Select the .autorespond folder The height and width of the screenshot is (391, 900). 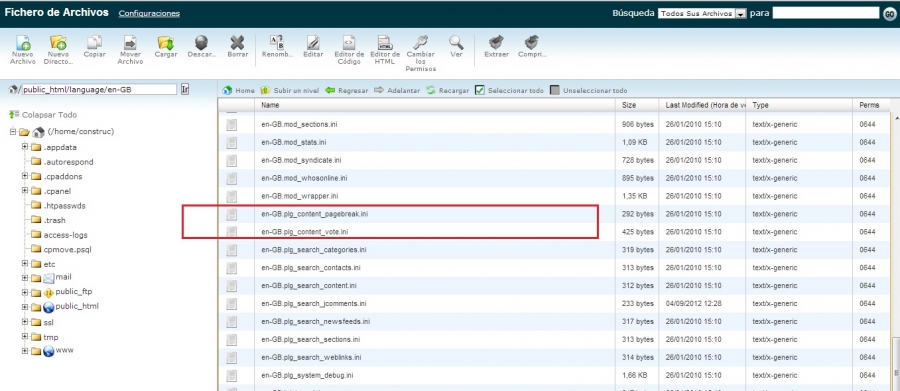pos(68,162)
